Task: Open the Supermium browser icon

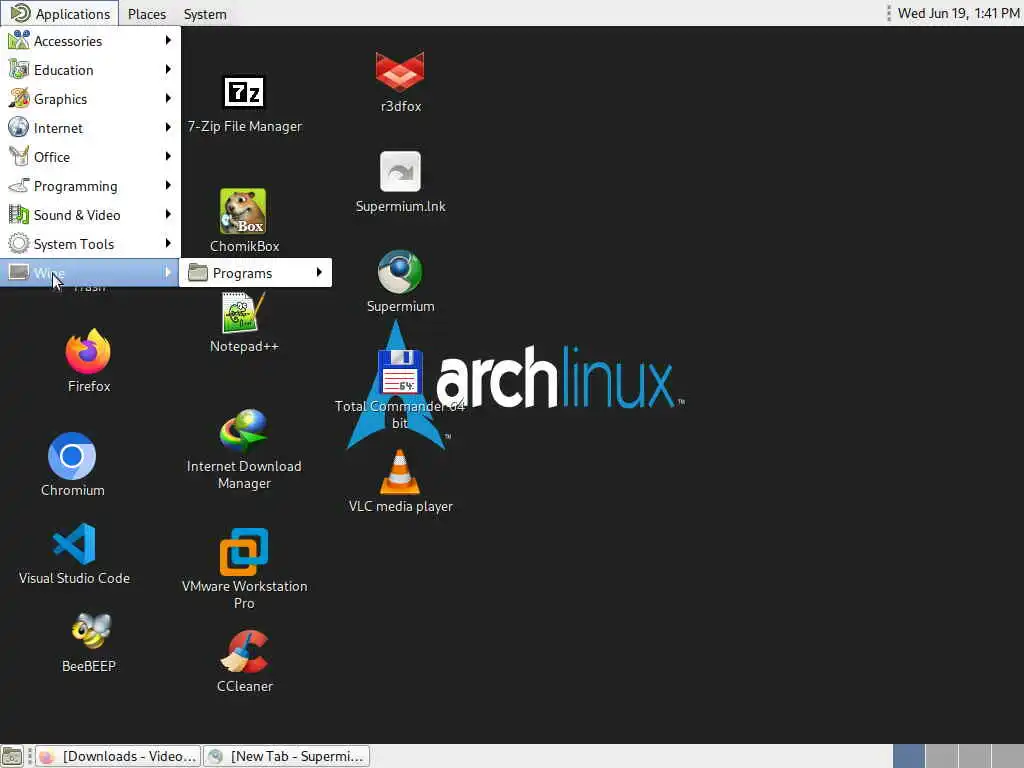Action: pos(400,272)
